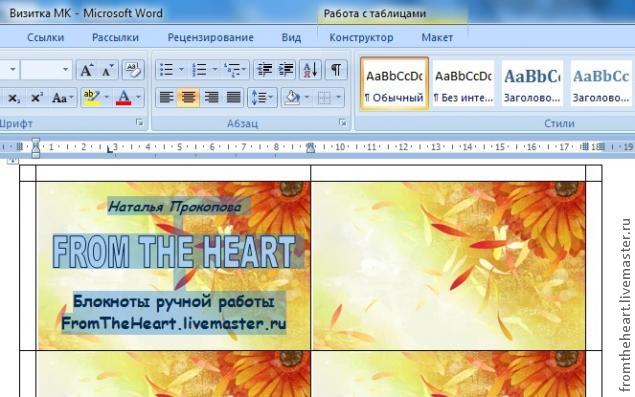Show paragraph marks with the pilcrow icon
The image size is (635, 397).
(x=336, y=70)
